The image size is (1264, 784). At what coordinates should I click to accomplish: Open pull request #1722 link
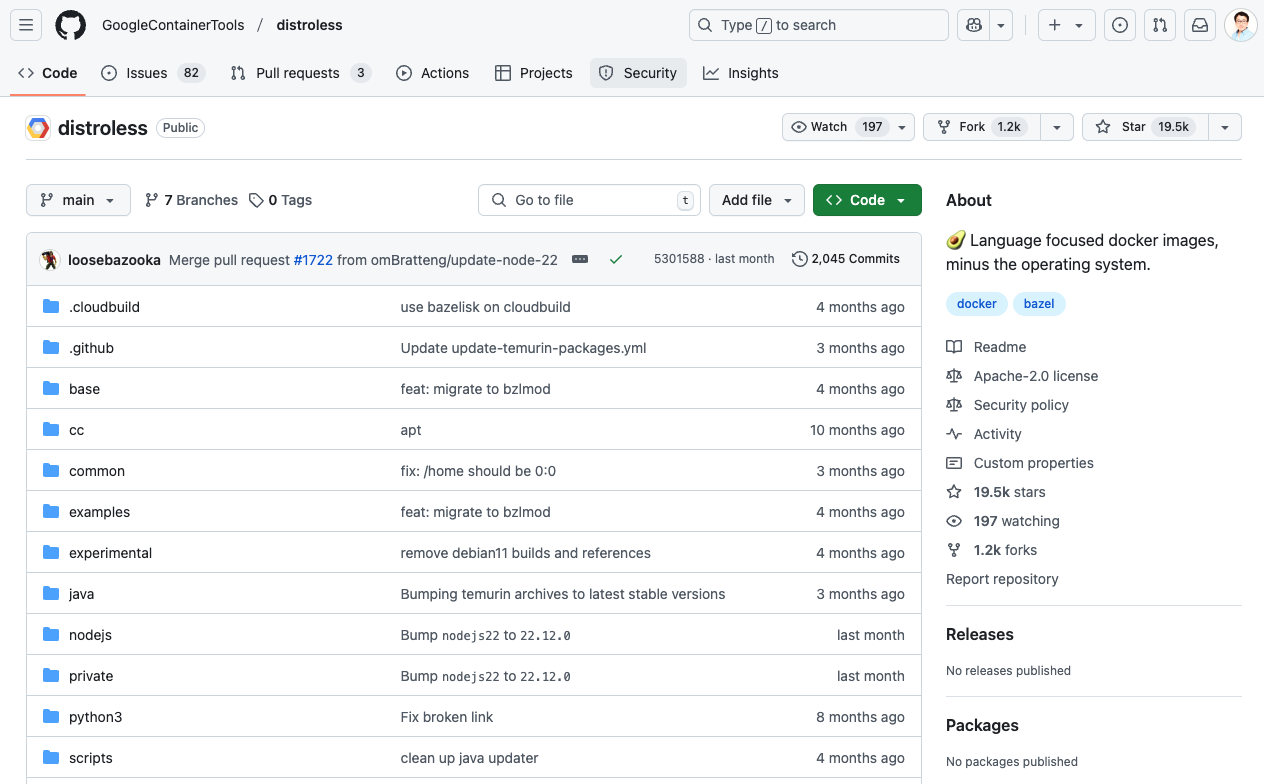tap(313, 260)
